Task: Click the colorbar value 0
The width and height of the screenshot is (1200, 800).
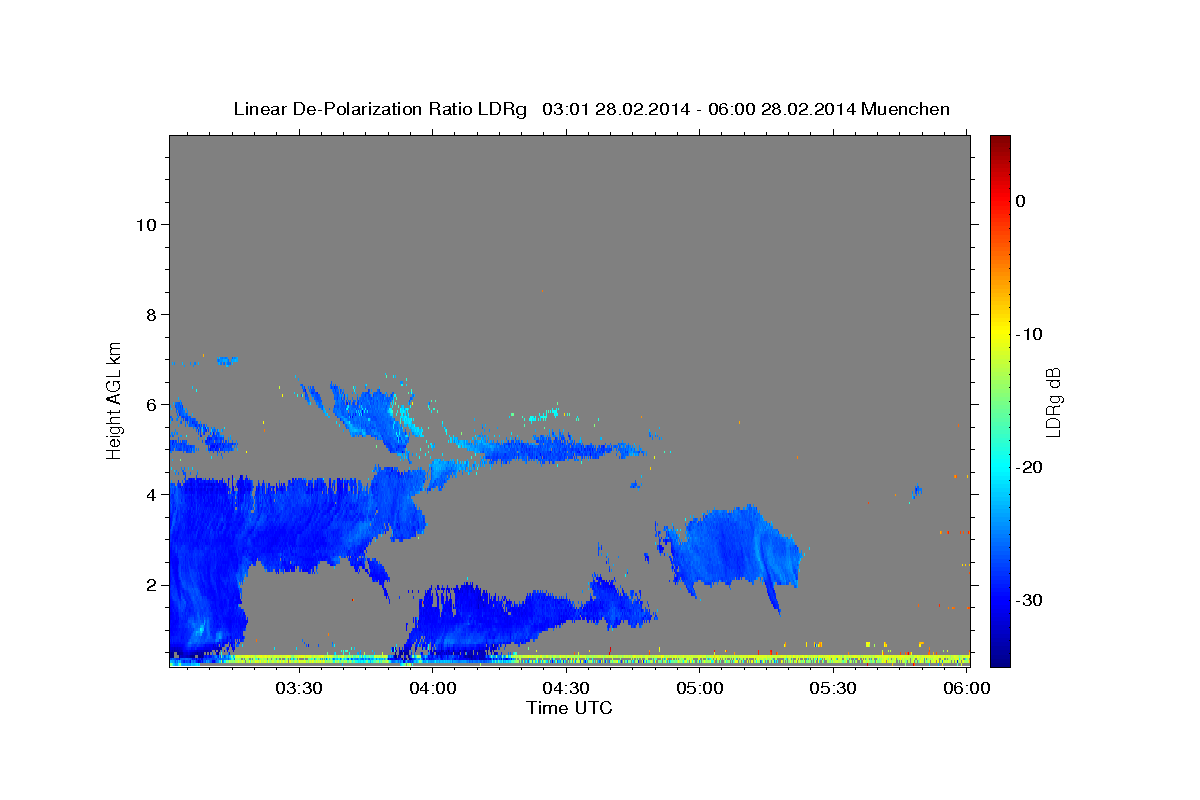Action: click(x=1020, y=201)
